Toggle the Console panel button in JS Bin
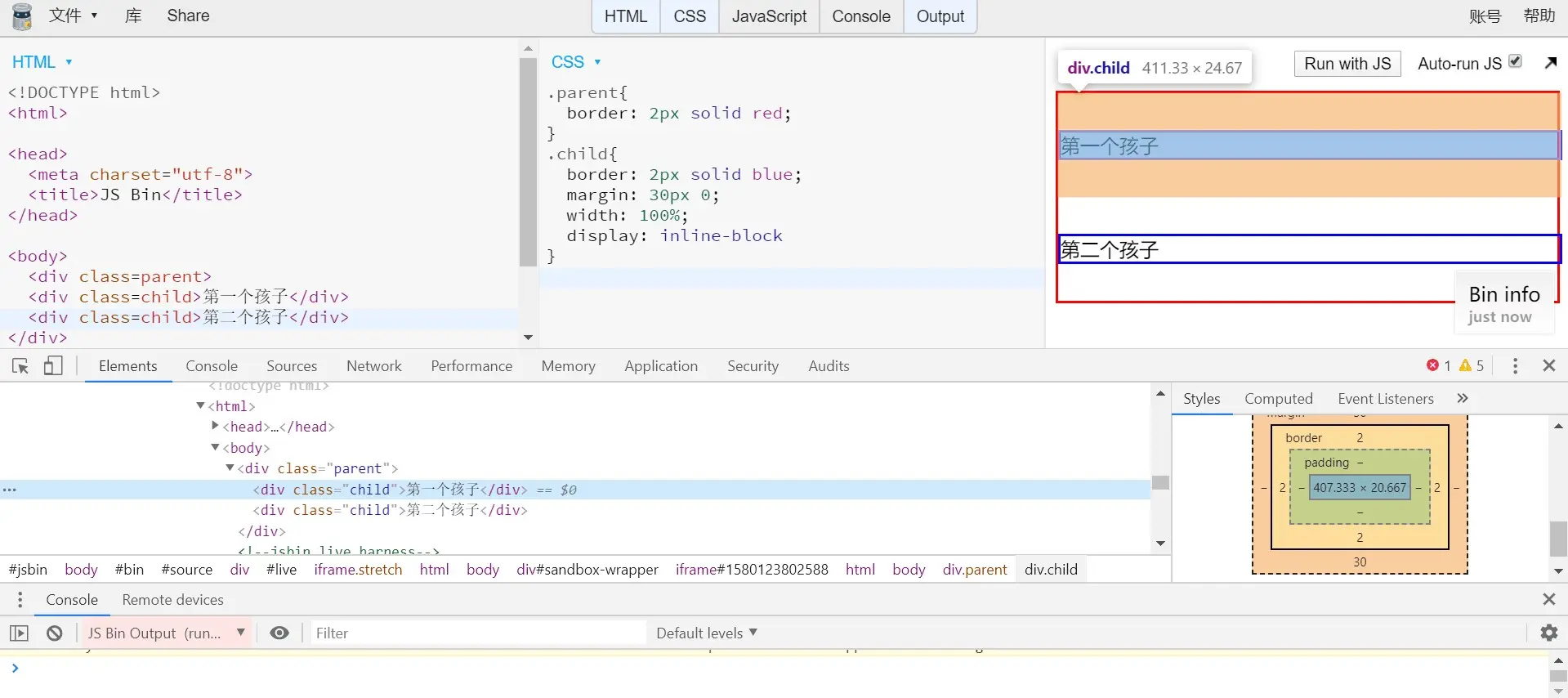 pyautogui.click(x=861, y=16)
